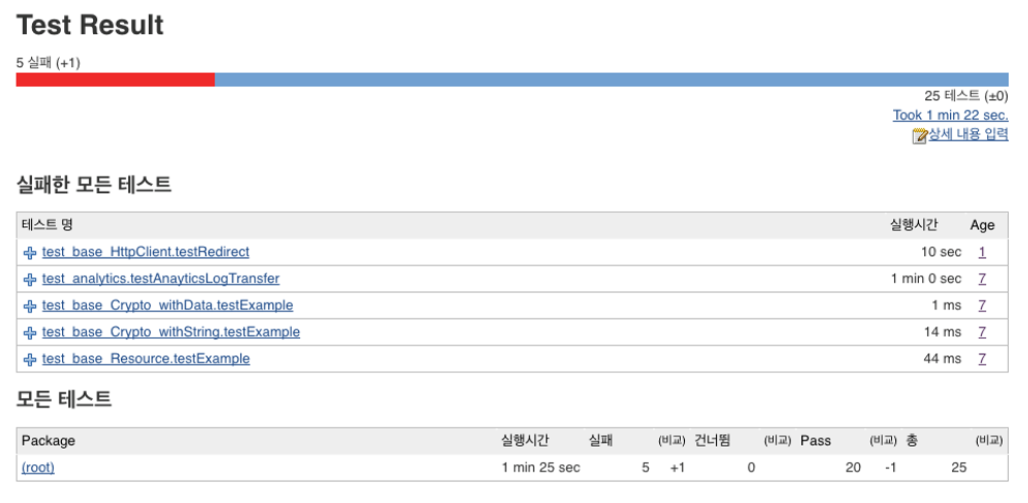Click the Age 7 link for test_analytics row
This screenshot has width=1028, height=503.
click(982, 279)
